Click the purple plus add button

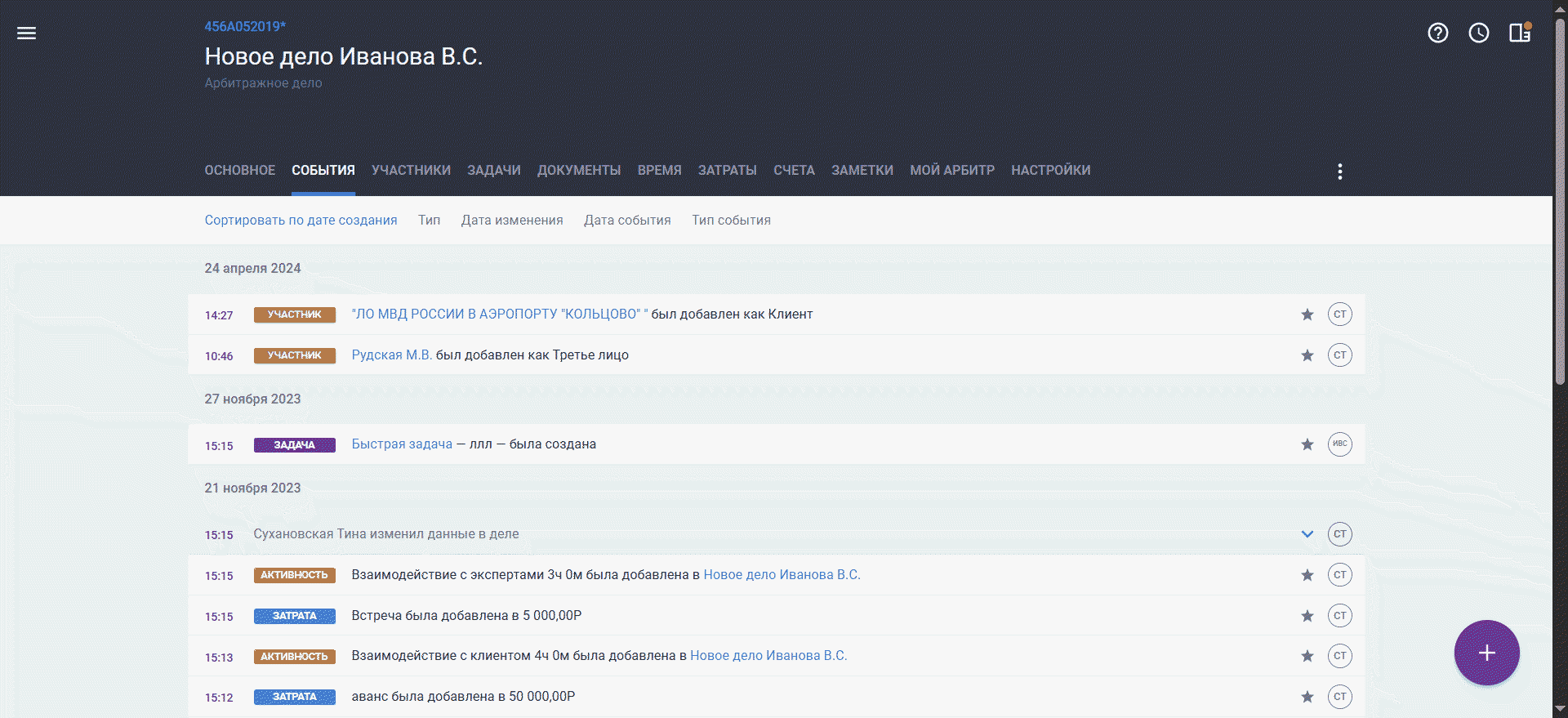1486,653
